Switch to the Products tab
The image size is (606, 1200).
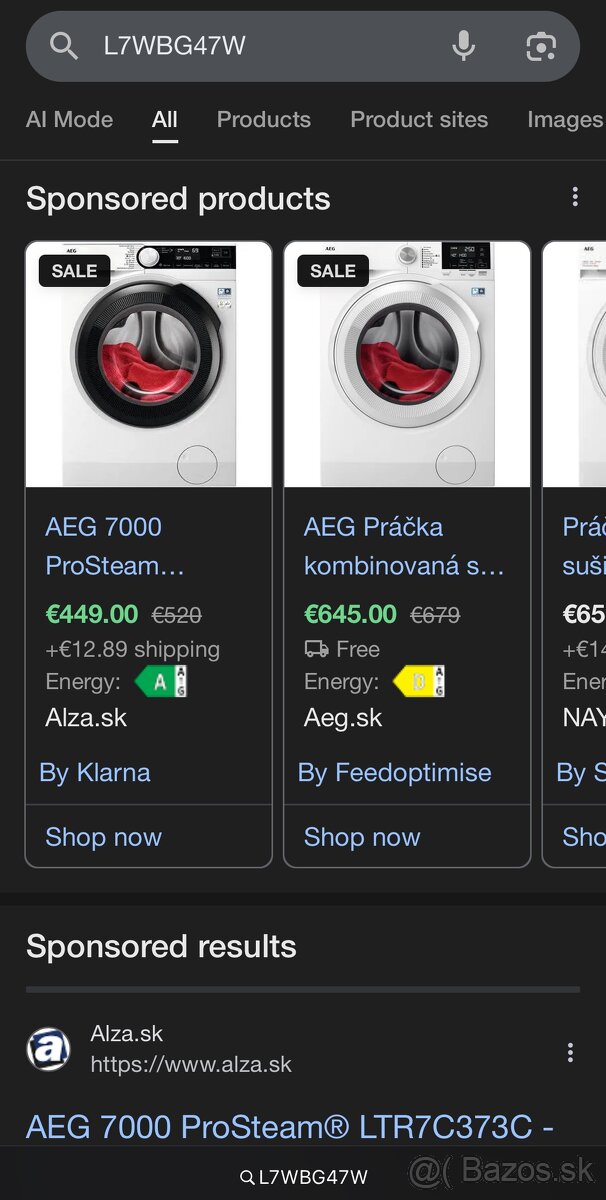pos(263,120)
